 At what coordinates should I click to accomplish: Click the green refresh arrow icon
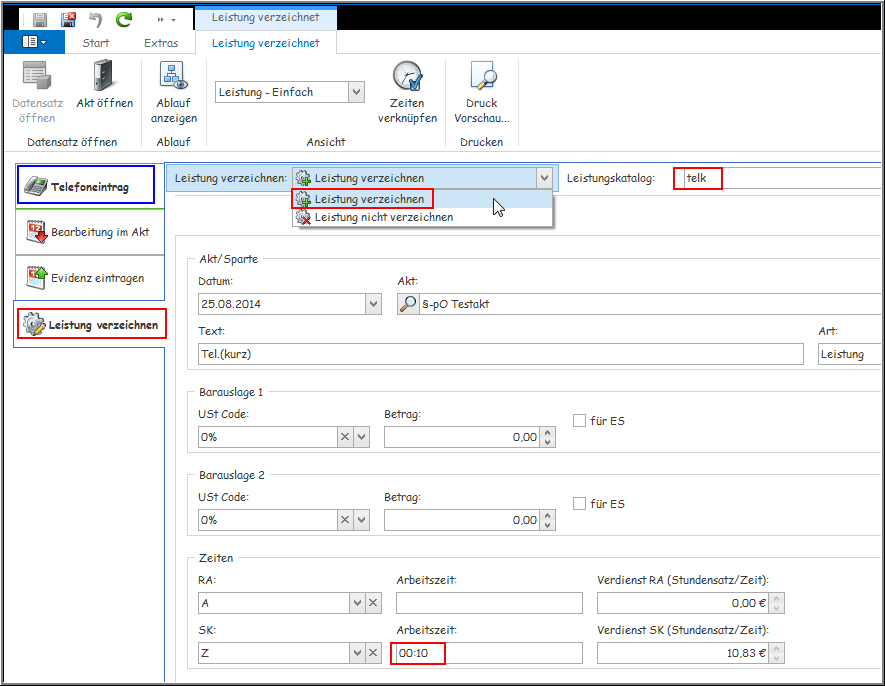(124, 19)
